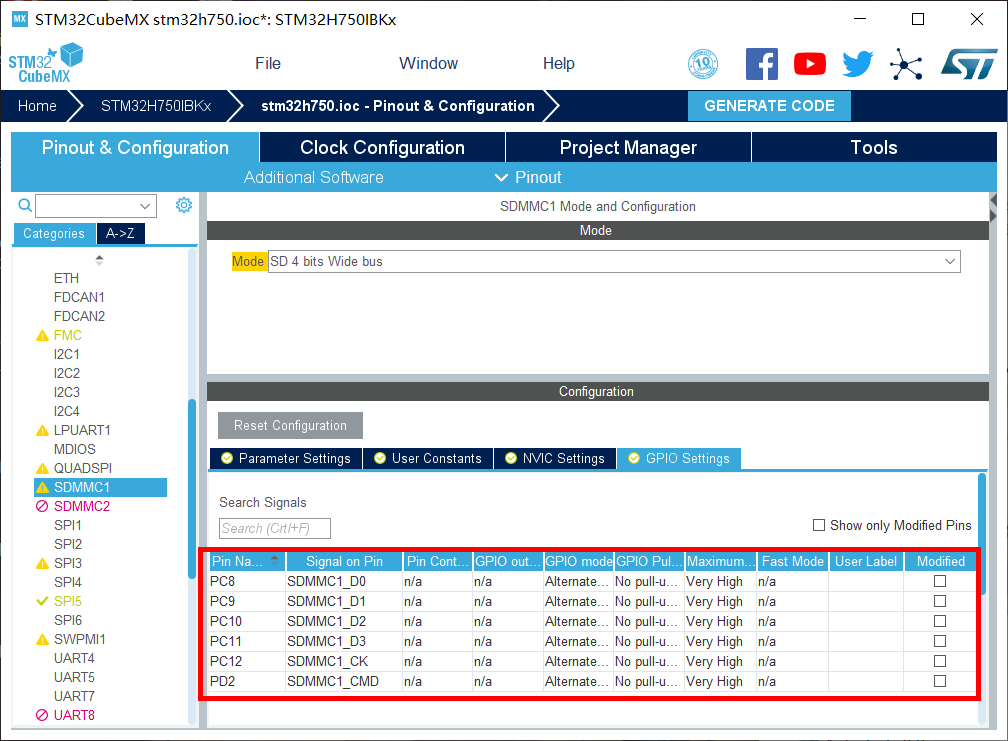Click the 10 years anniversary badge
Screen dimensions: 1008x741
click(x=703, y=64)
